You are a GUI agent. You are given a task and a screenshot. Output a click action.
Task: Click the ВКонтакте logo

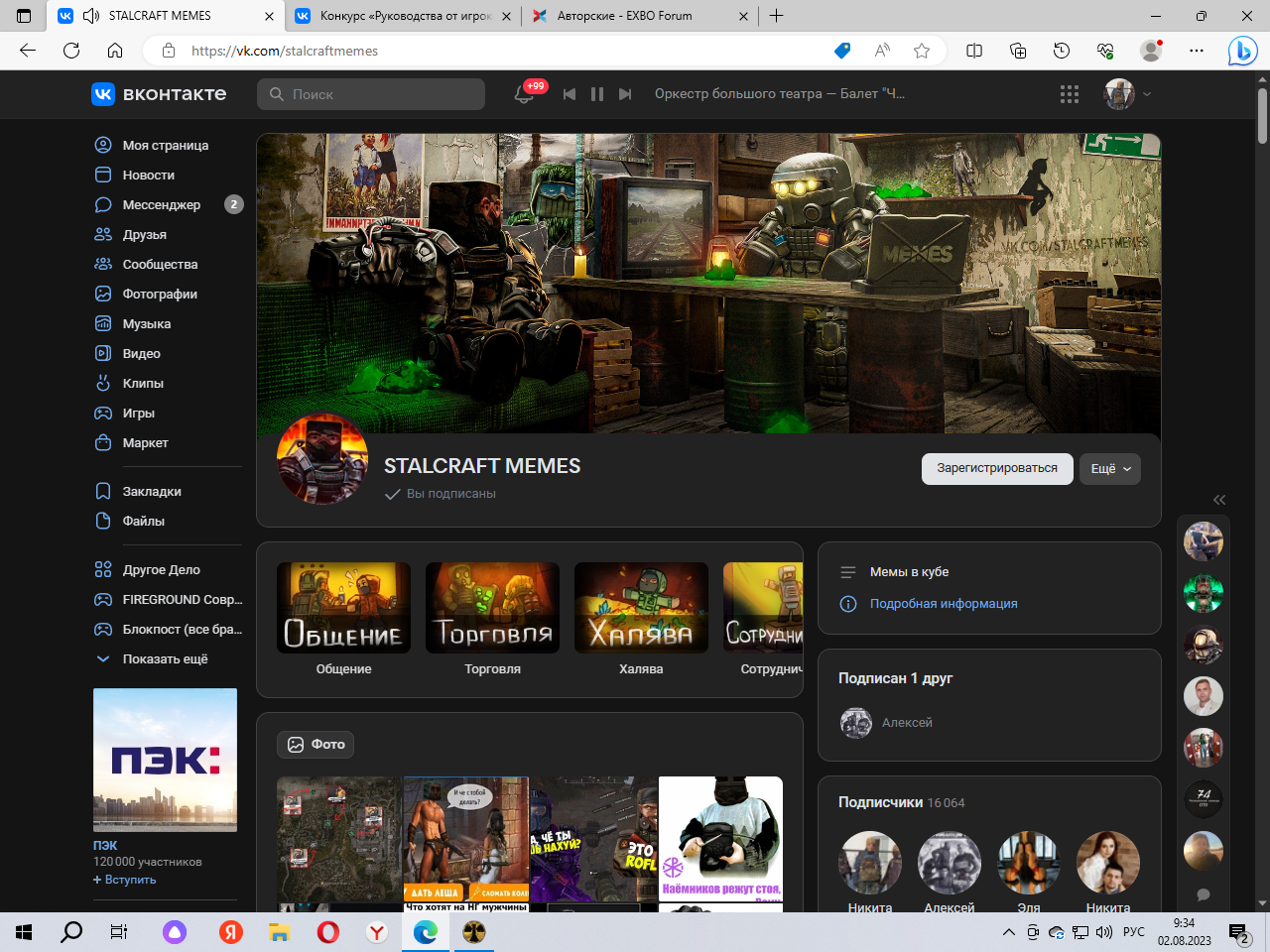(x=159, y=94)
